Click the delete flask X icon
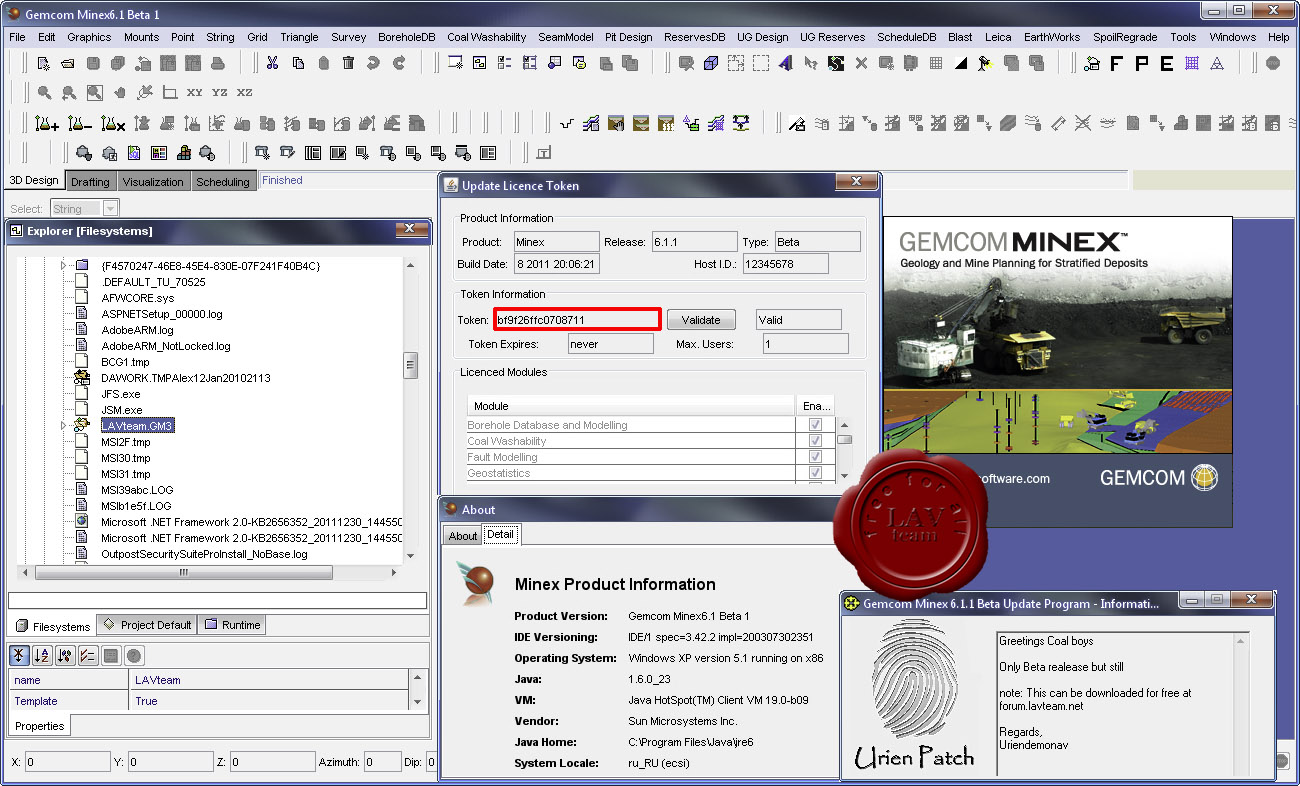 pos(114,124)
